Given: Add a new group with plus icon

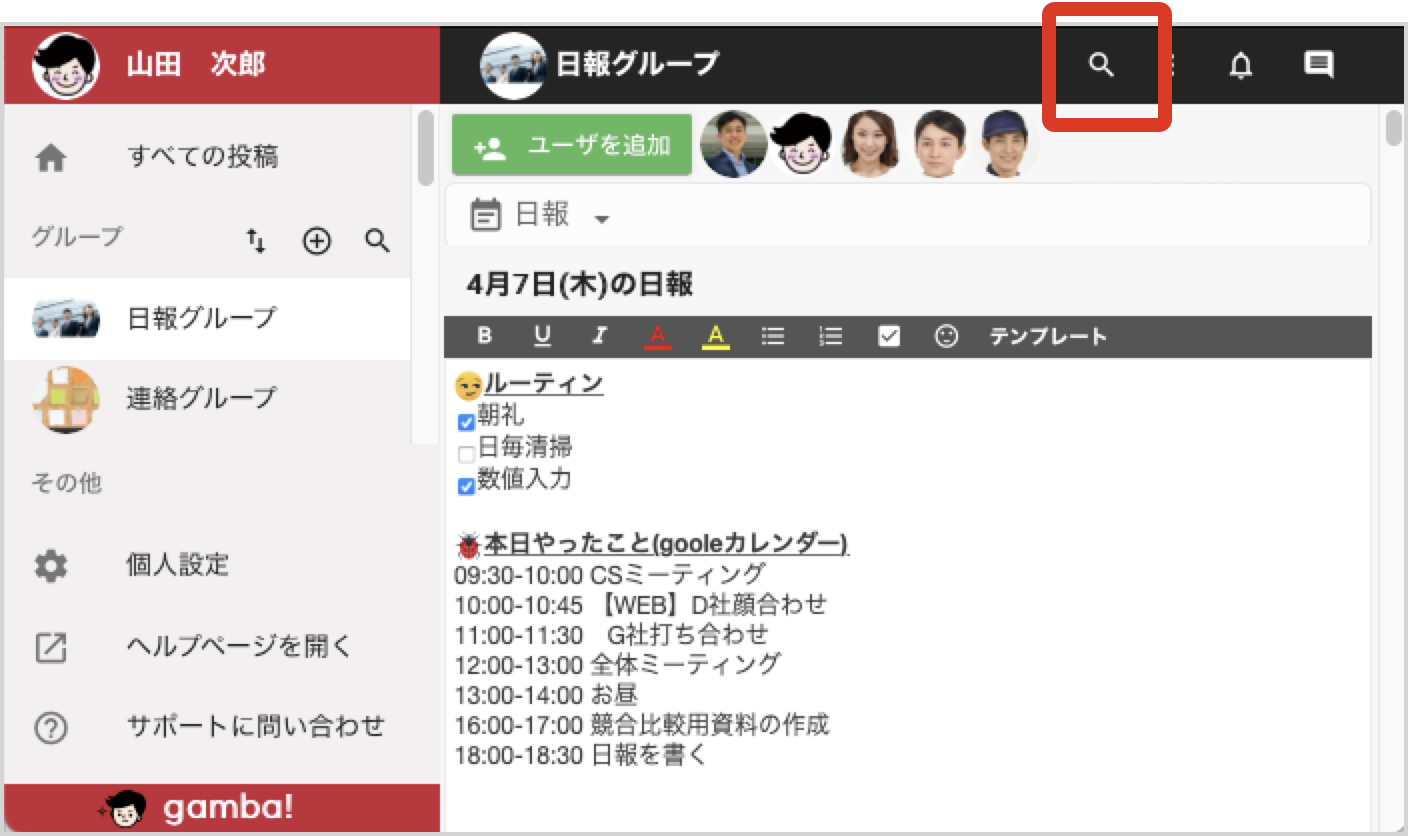Looking at the screenshot, I should click(317, 240).
